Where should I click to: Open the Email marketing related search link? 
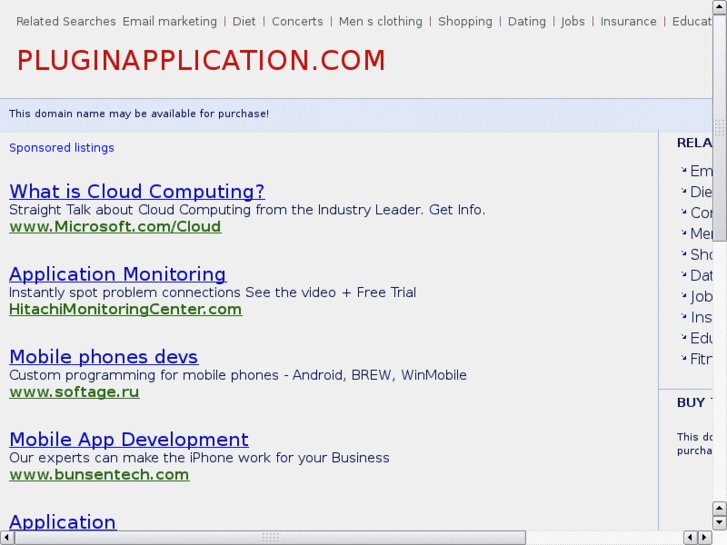[x=170, y=22]
